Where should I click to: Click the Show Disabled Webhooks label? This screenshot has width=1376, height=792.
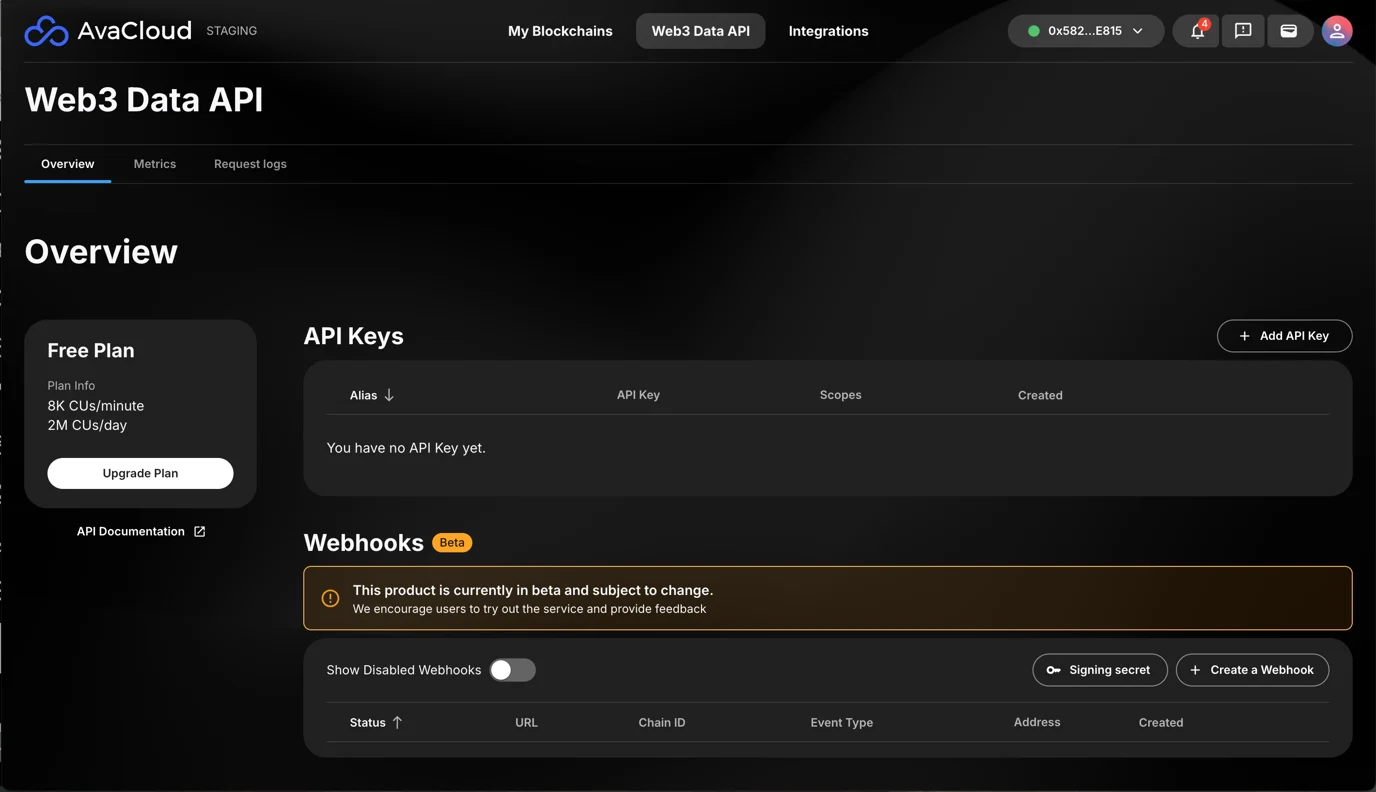click(x=404, y=670)
